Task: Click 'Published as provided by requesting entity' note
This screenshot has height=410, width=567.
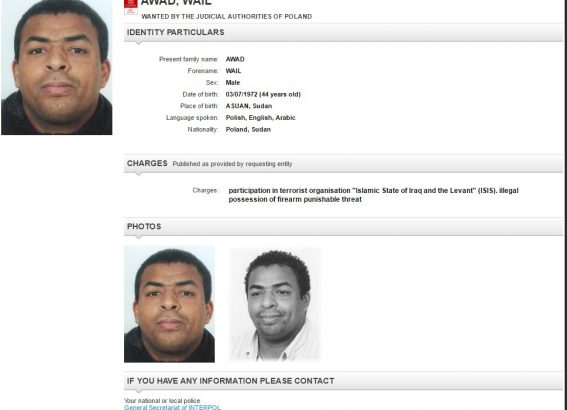Action: point(232,164)
